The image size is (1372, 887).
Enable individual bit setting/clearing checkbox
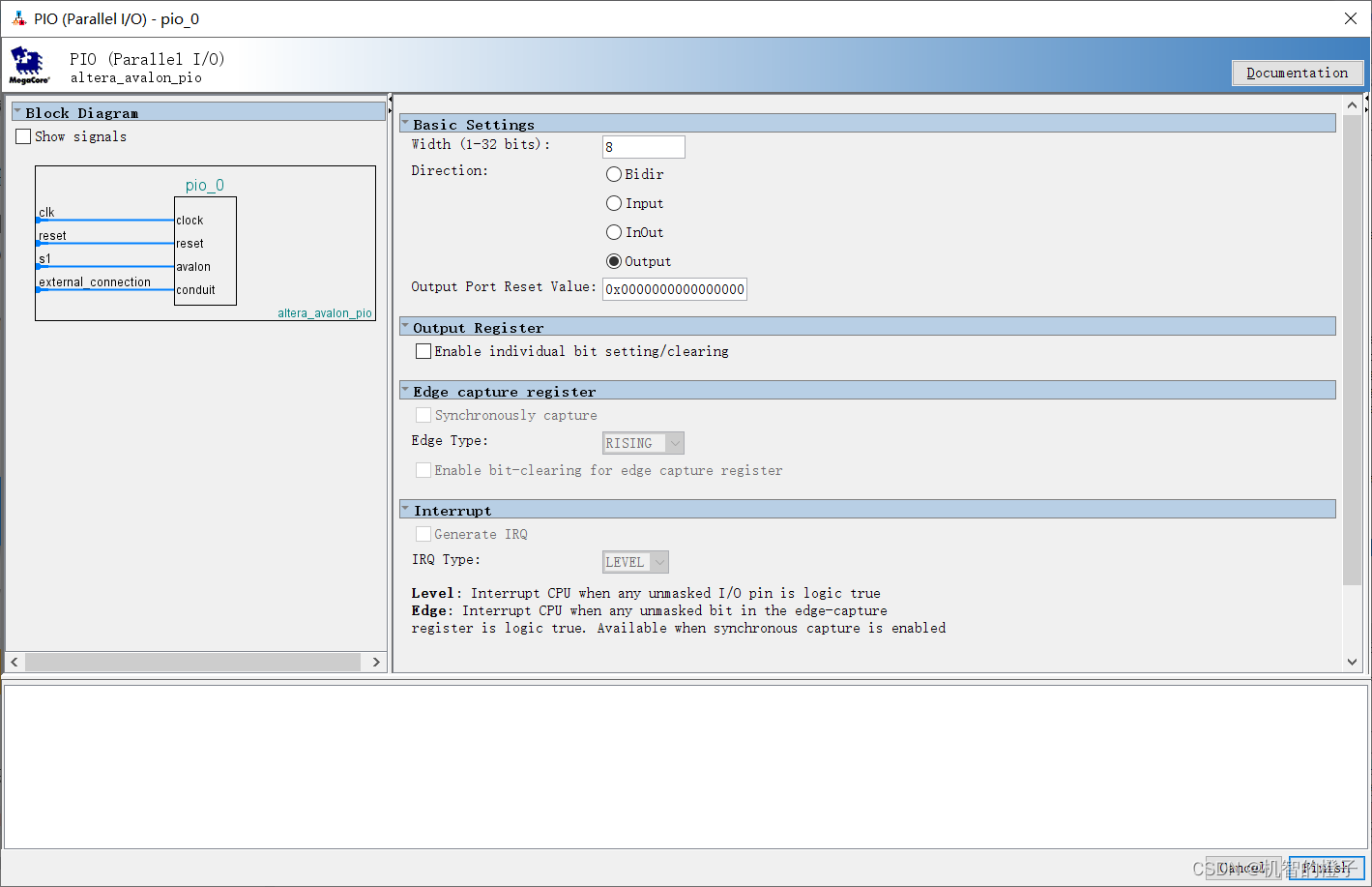tap(423, 351)
